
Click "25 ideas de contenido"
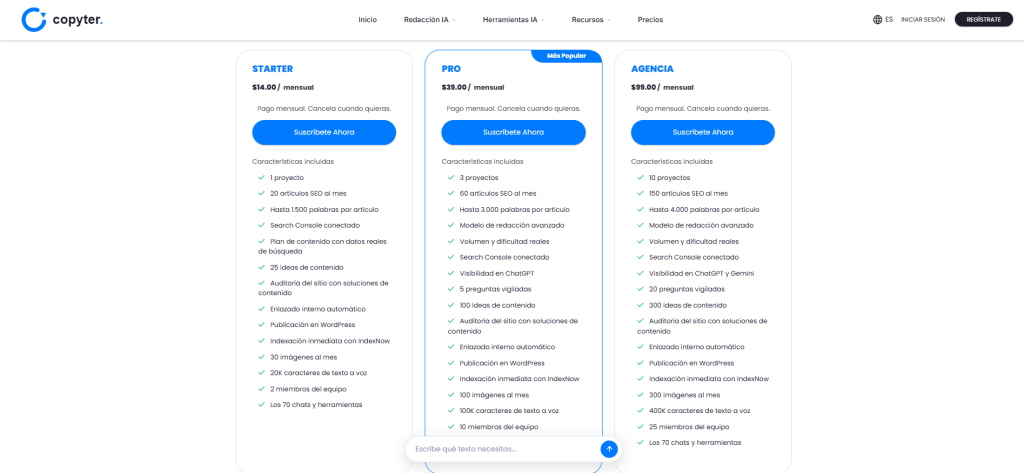[x=306, y=267]
